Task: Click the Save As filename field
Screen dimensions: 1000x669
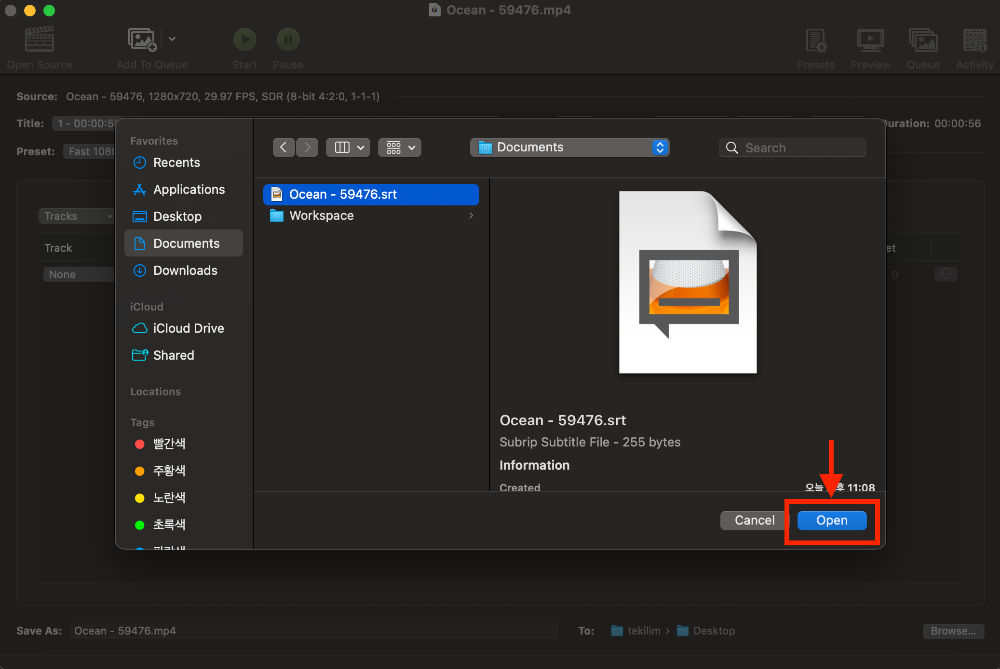Action: click(x=314, y=631)
